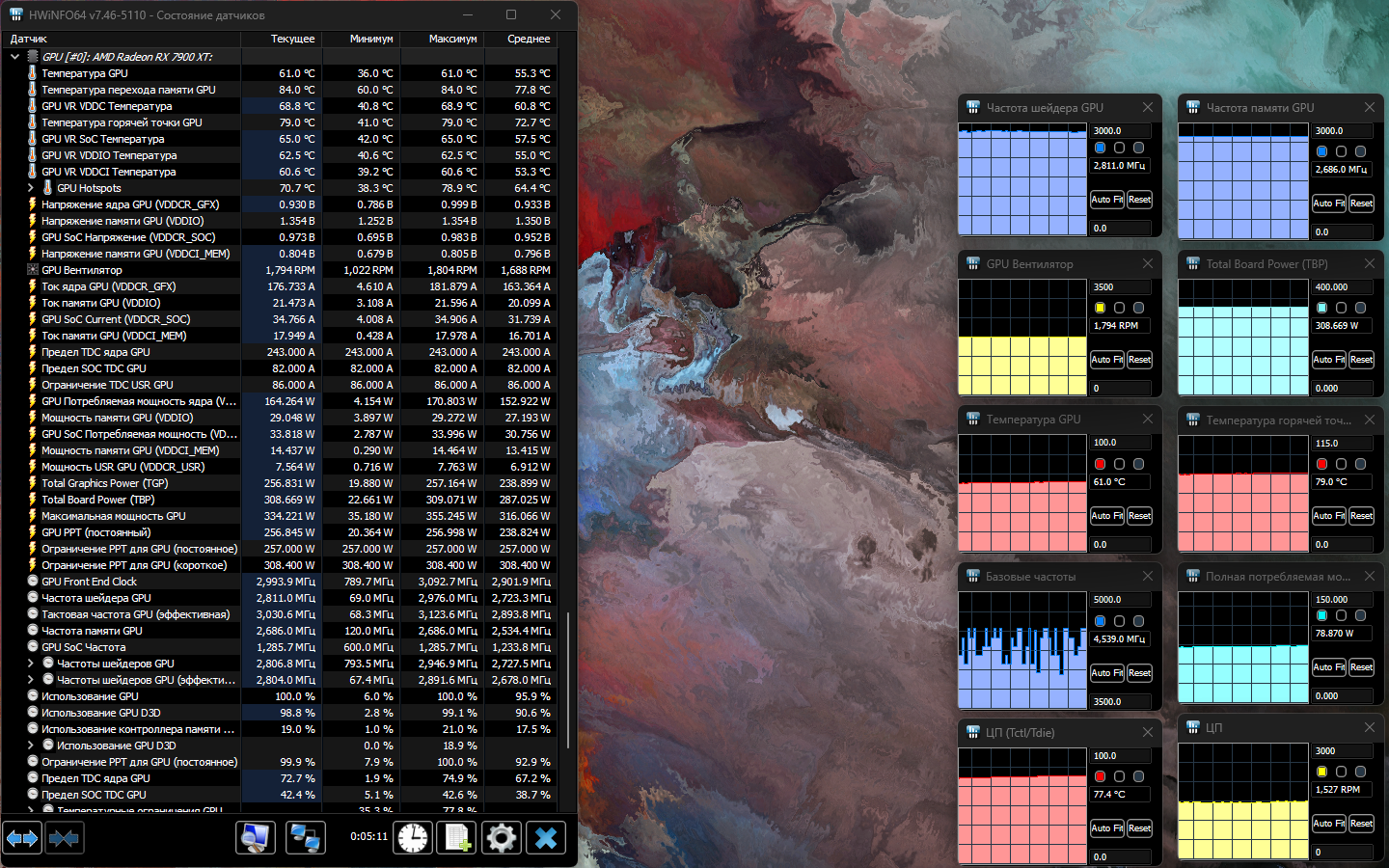Screen dimensions: 1389x868
Task: Click the yellow color swatch in GPU Вентилятор graph
Action: [1101, 308]
